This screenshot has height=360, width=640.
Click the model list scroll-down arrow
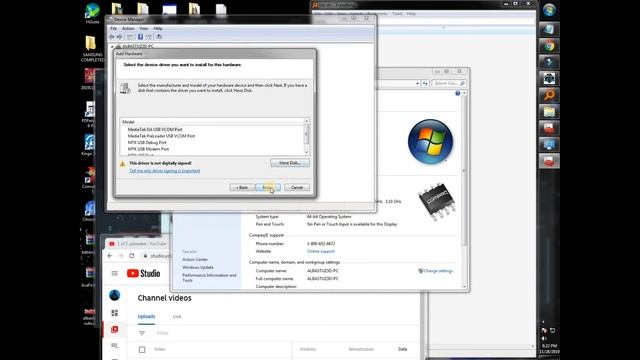pyautogui.click(x=307, y=152)
